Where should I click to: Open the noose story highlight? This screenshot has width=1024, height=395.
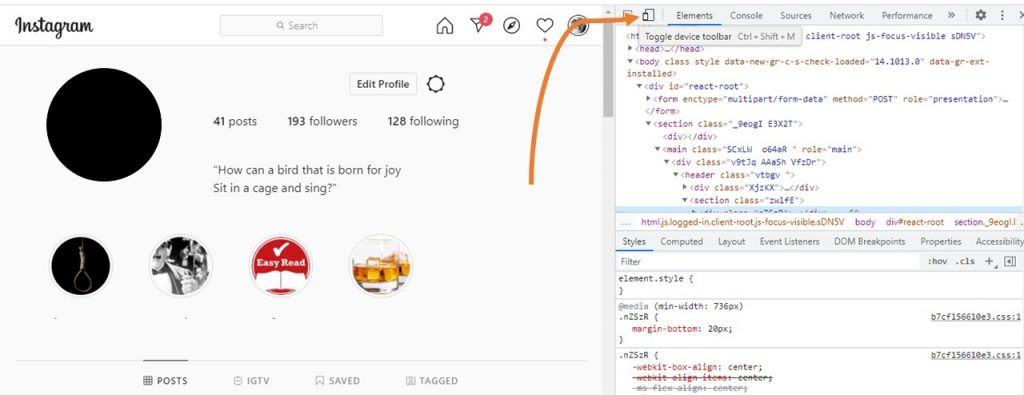pos(81,266)
